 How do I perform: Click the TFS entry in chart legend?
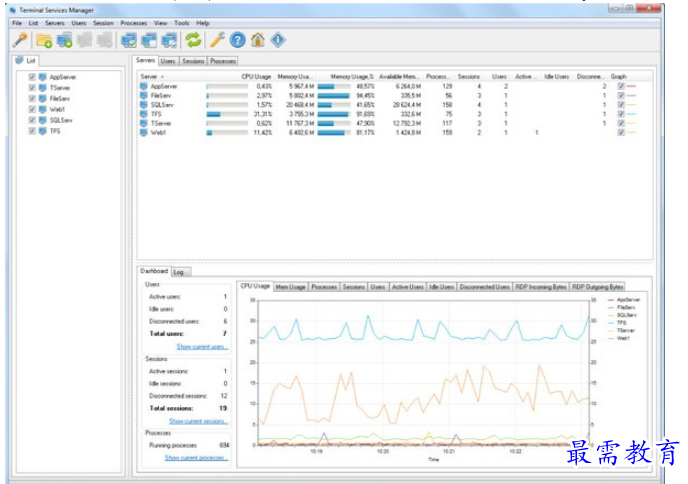point(621,323)
